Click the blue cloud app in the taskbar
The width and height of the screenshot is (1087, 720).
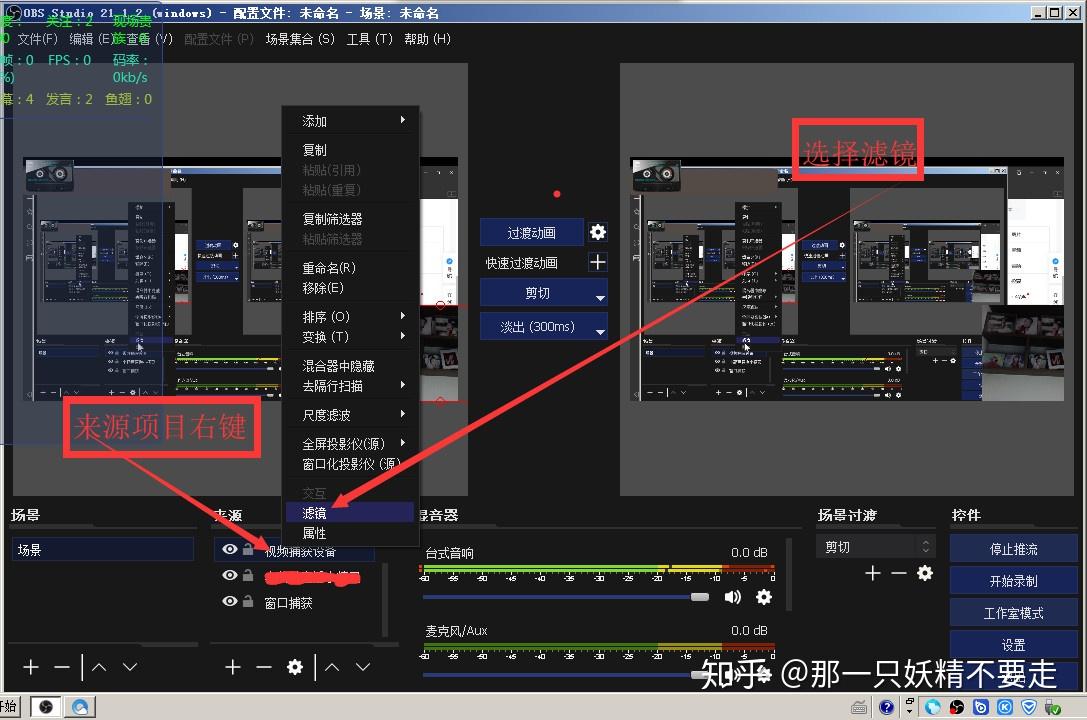[80, 707]
